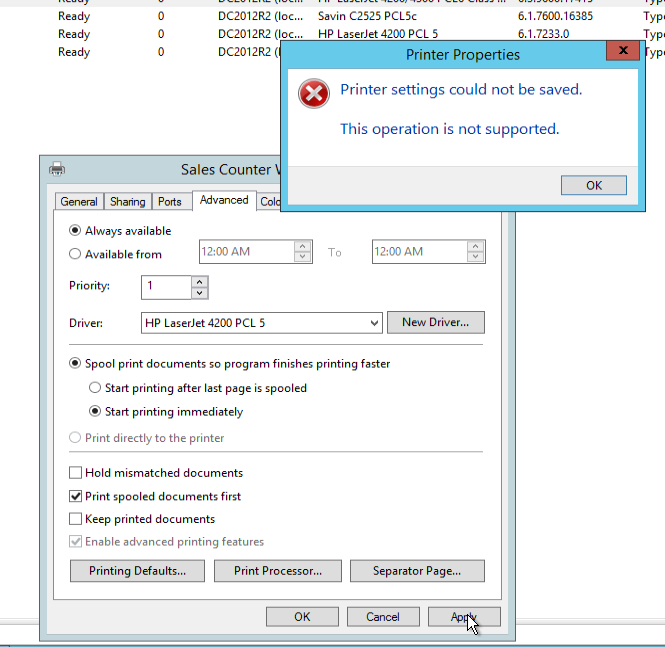Switch to the Ports tab
The height and width of the screenshot is (647, 665).
(x=170, y=201)
